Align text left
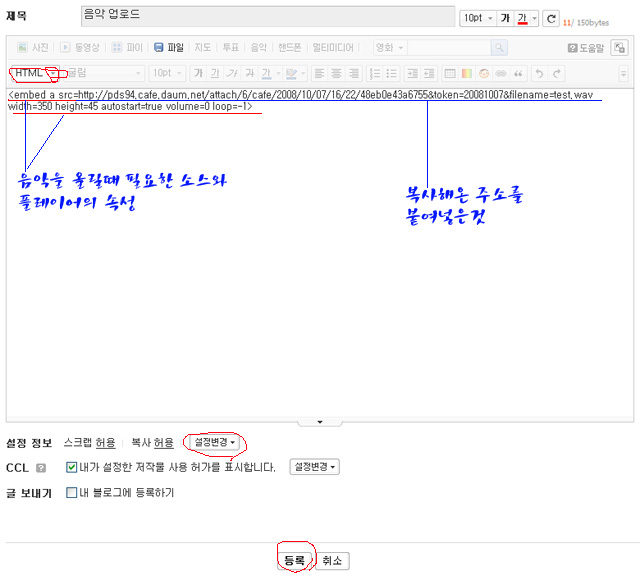 point(319,73)
